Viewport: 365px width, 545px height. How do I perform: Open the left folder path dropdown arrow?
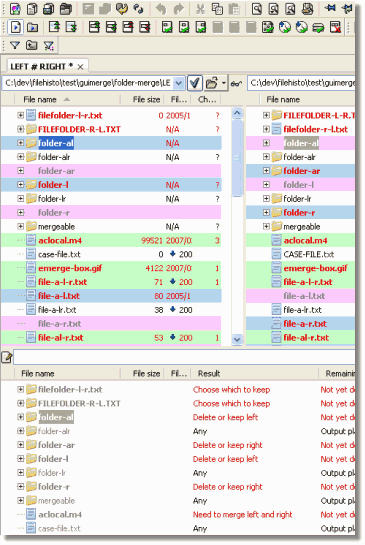pyautogui.click(x=178, y=83)
